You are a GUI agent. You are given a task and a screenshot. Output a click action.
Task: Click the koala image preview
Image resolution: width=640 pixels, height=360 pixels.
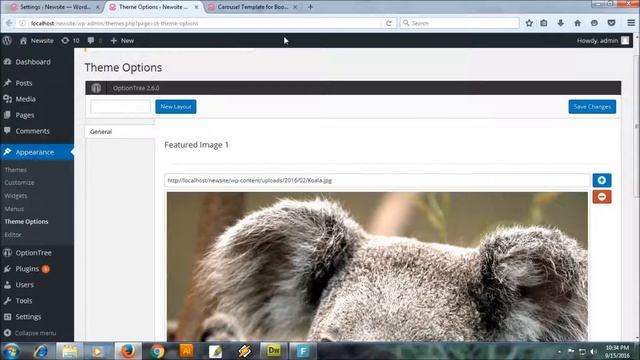[377, 266]
